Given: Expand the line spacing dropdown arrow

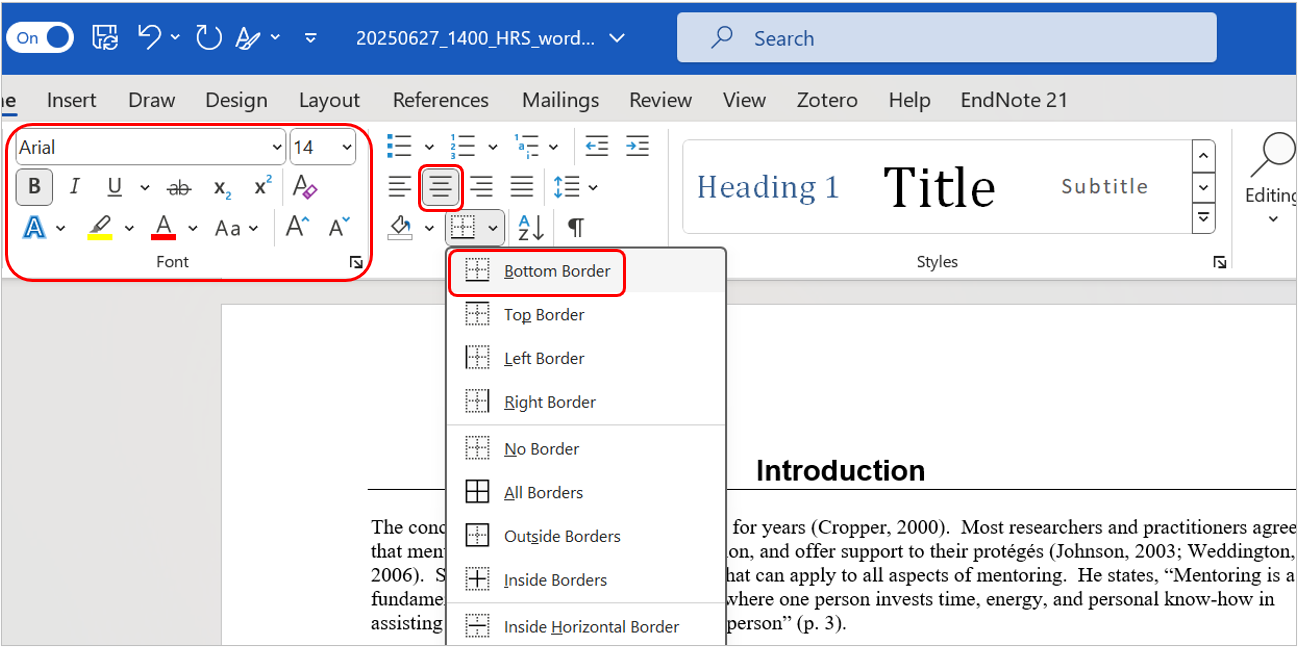Looking at the screenshot, I should (593, 187).
